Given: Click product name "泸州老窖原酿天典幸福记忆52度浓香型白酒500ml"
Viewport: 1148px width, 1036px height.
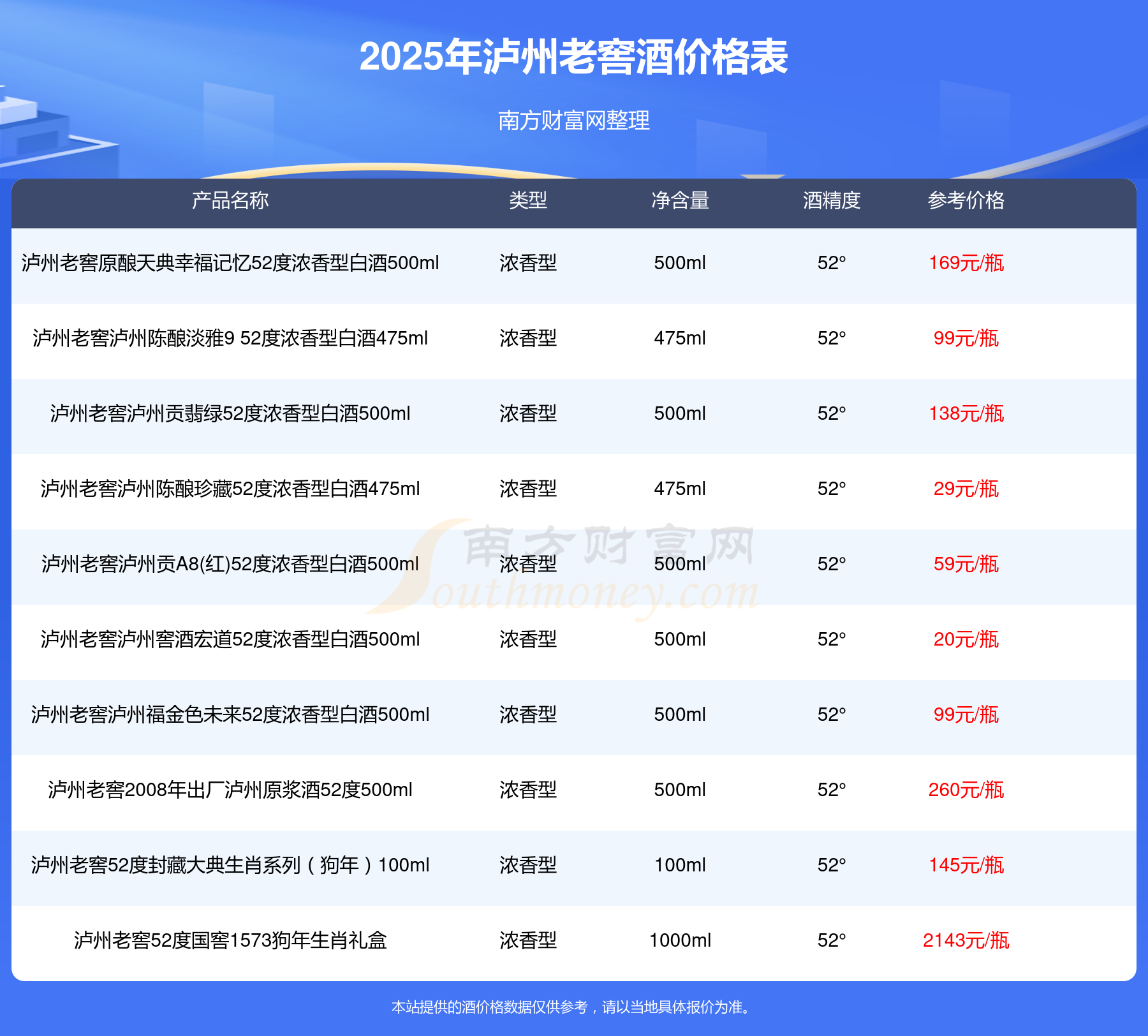Looking at the screenshot, I should click(x=230, y=263).
